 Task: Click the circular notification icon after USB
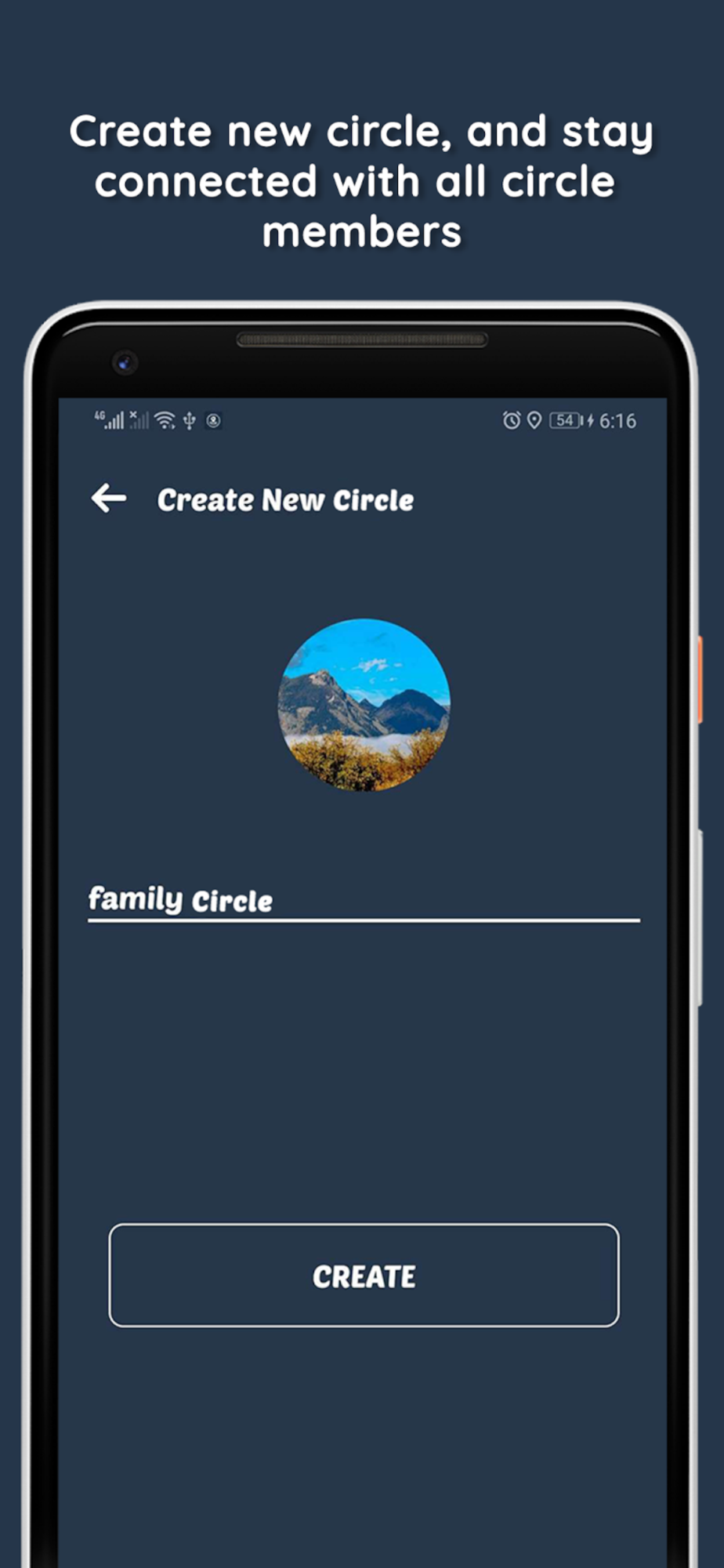point(213,421)
